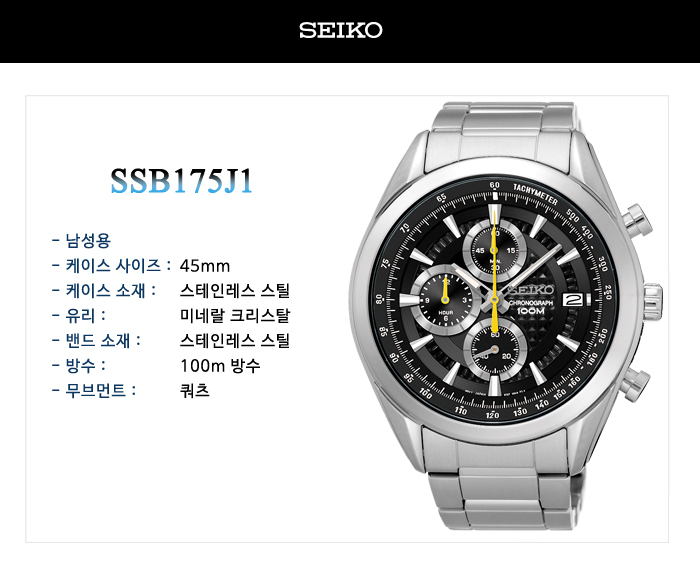This screenshot has width=700, height=572.
Task: Click the left hour subdial
Action: pyautogui.click(x=445, y=300)
